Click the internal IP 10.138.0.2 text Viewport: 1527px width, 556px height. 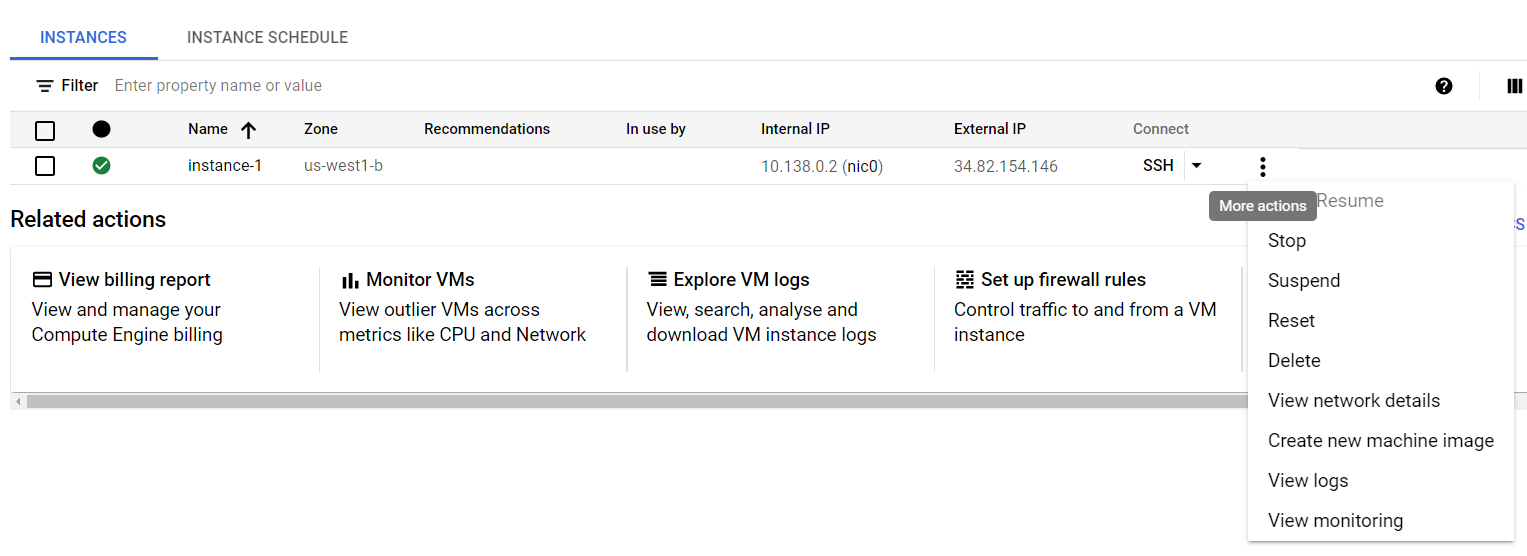point(799,166)
